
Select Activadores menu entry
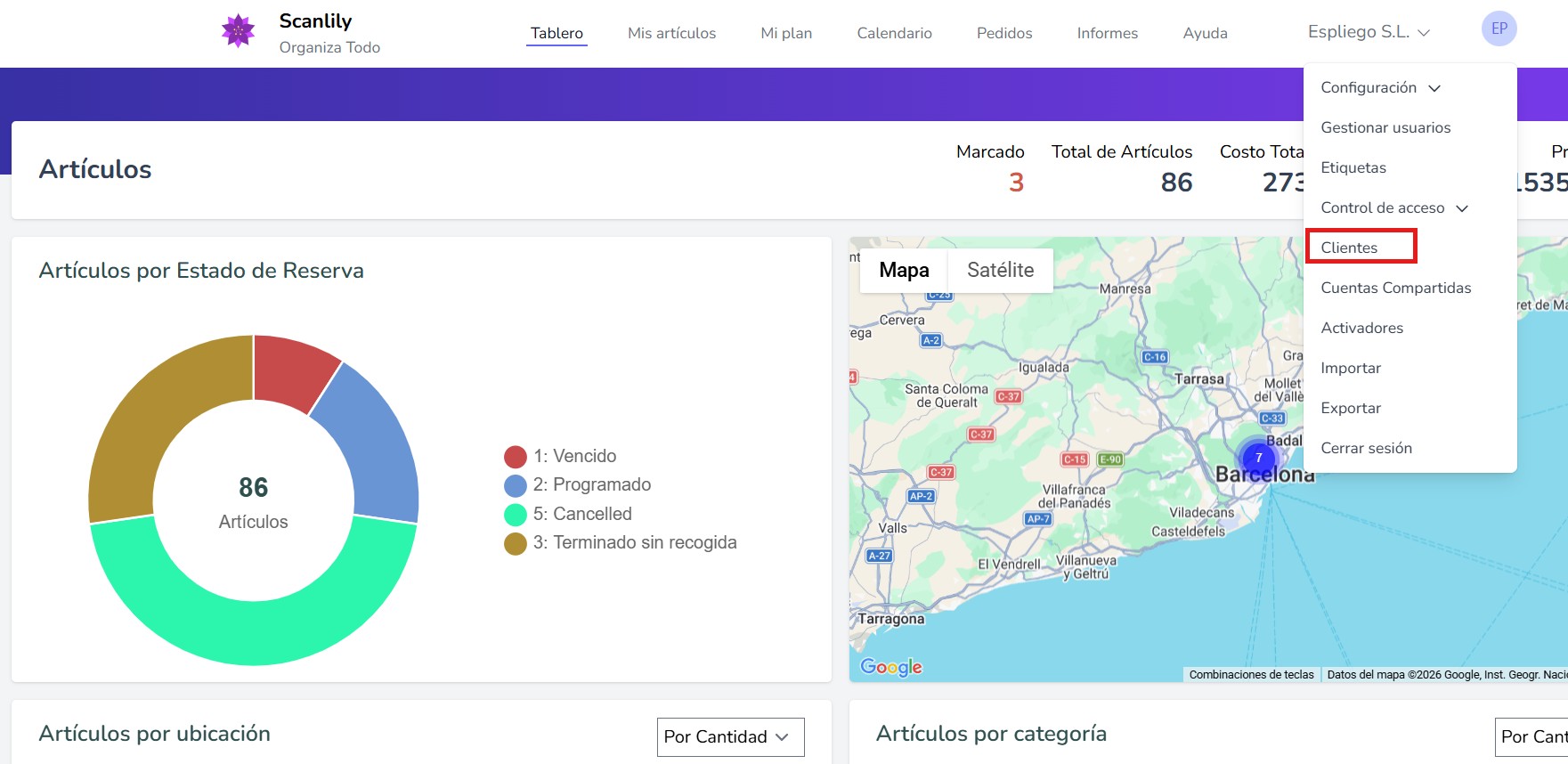[x=1361, y=328]
